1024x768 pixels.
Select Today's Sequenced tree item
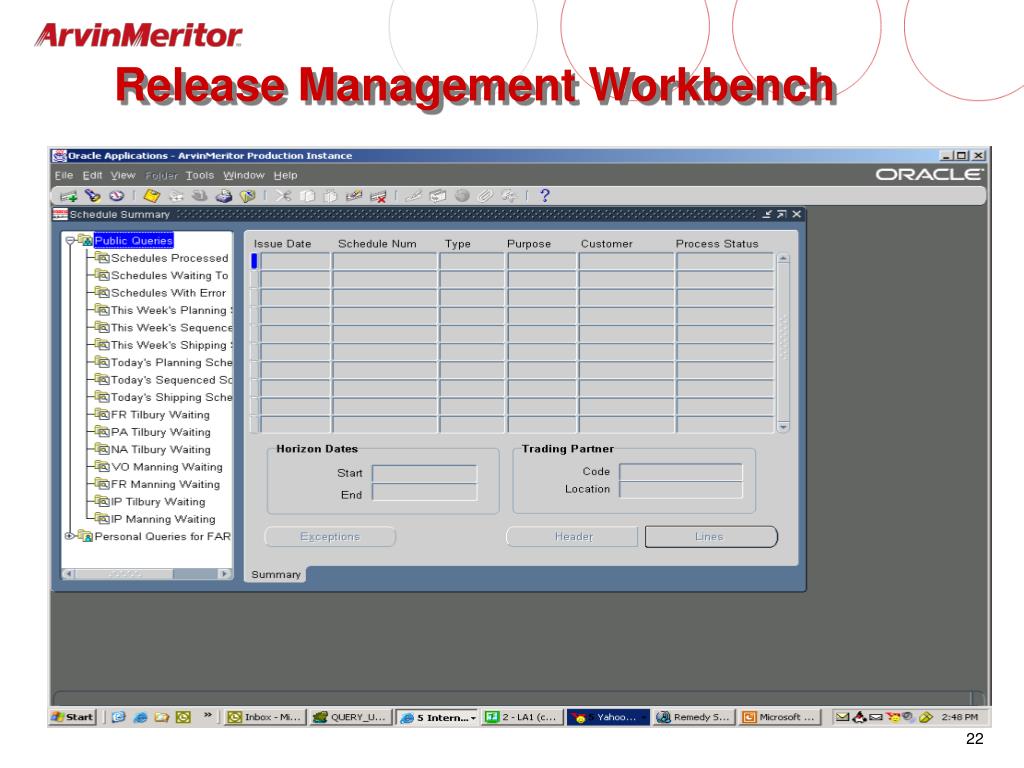click(x=171, y=379)
